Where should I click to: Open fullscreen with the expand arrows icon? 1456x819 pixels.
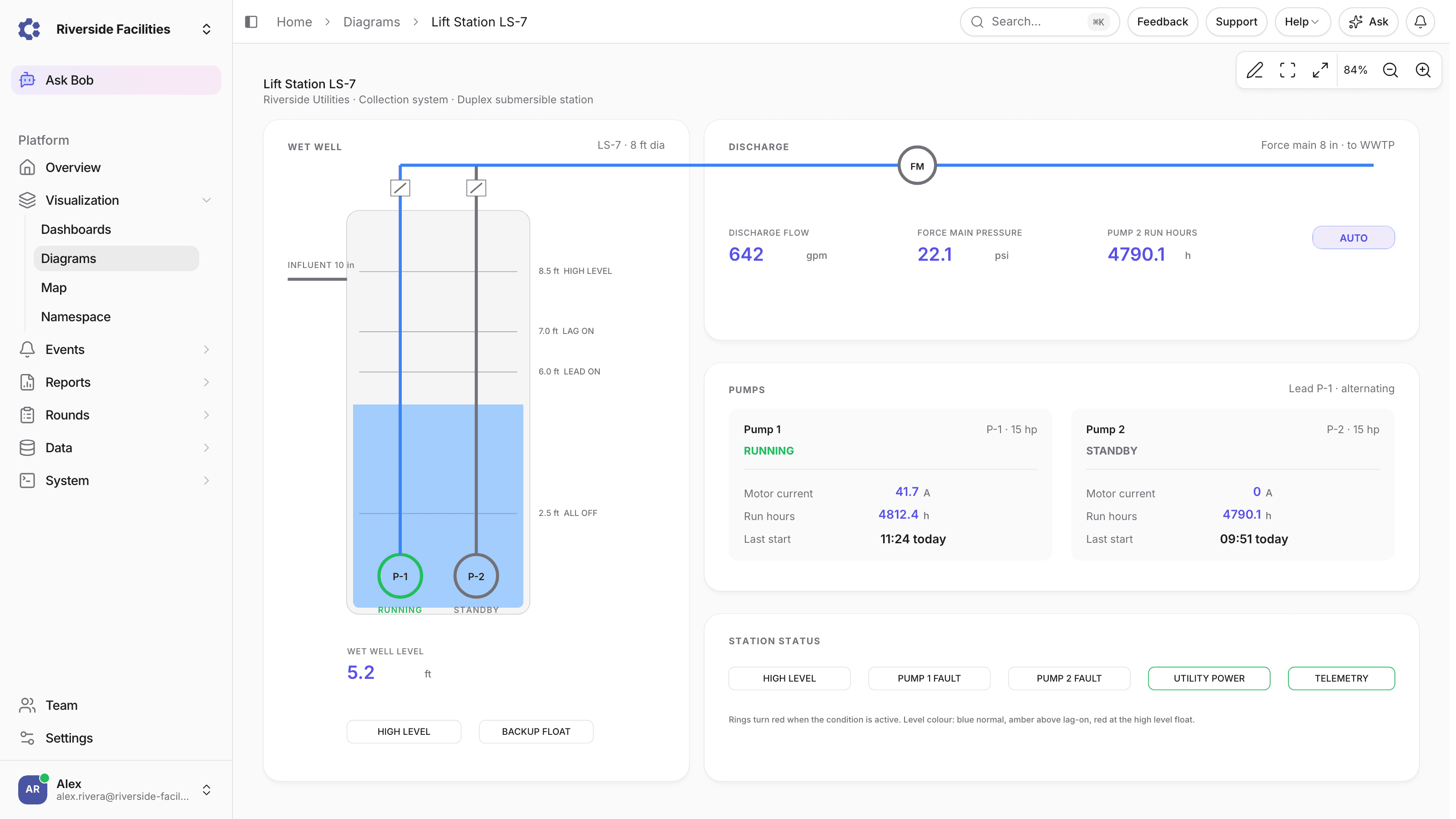pos(1320,70)
